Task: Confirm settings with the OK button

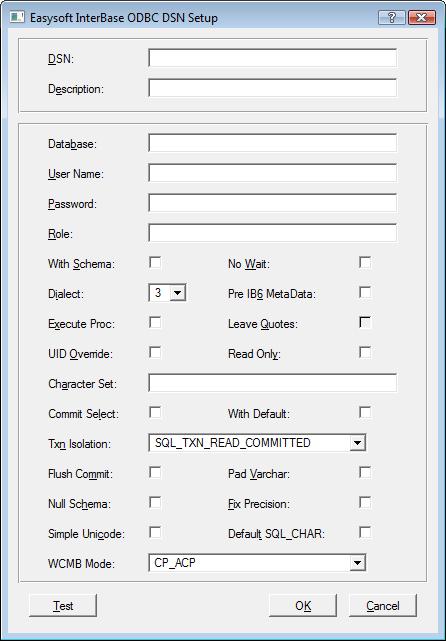Action: coord(303,605)
